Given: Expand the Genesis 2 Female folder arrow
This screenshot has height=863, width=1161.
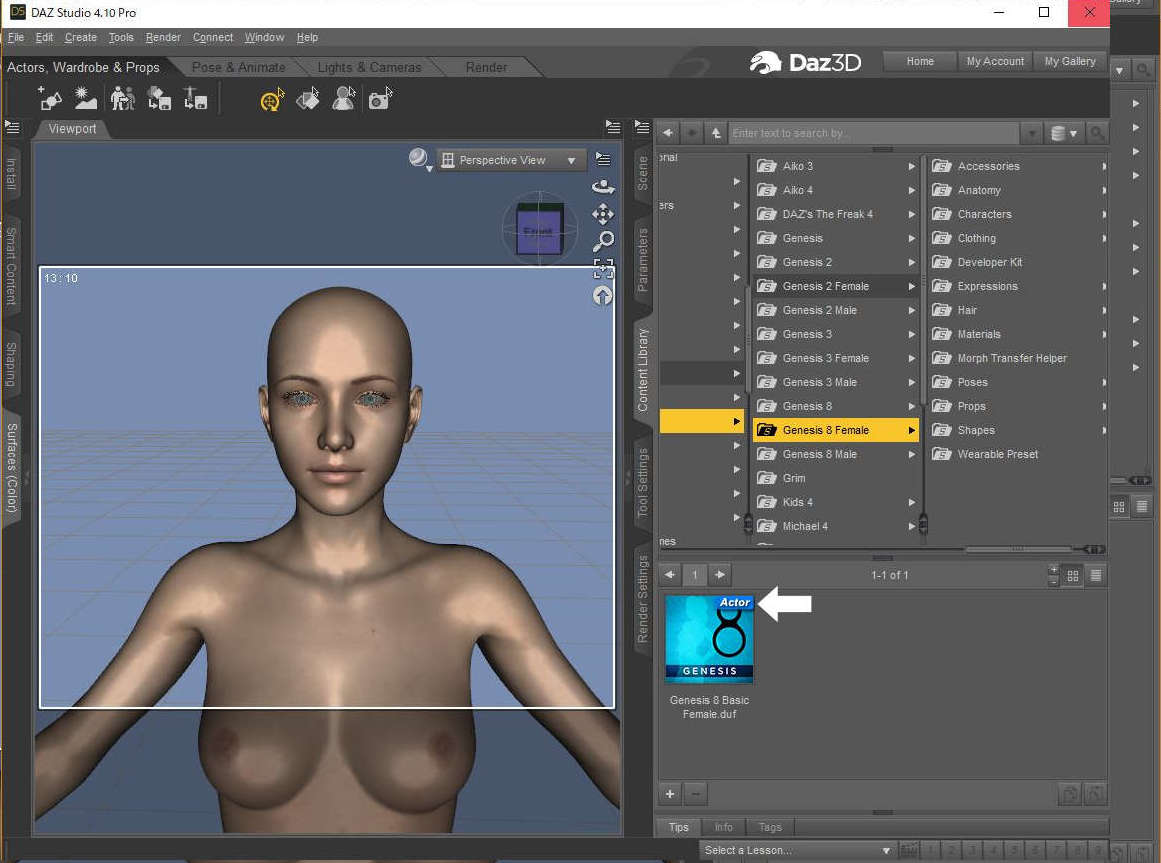Looking at the screenshot, I should pos(911,286).
